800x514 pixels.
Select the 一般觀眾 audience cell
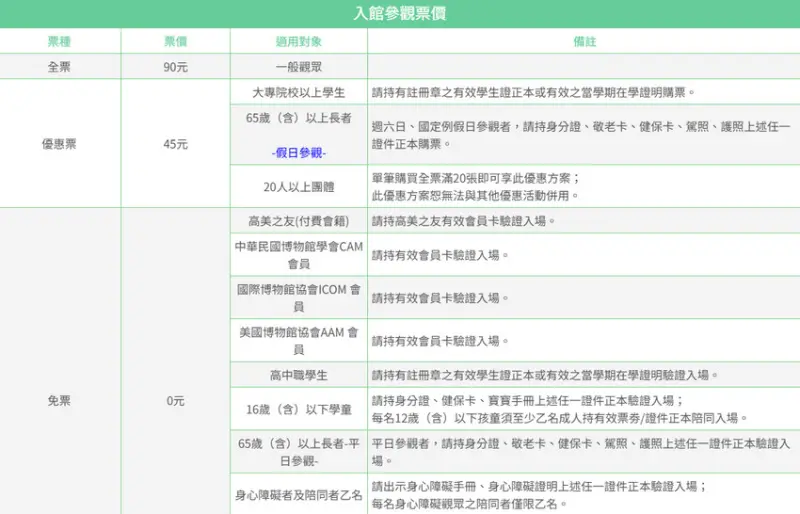tap(298, 67)
